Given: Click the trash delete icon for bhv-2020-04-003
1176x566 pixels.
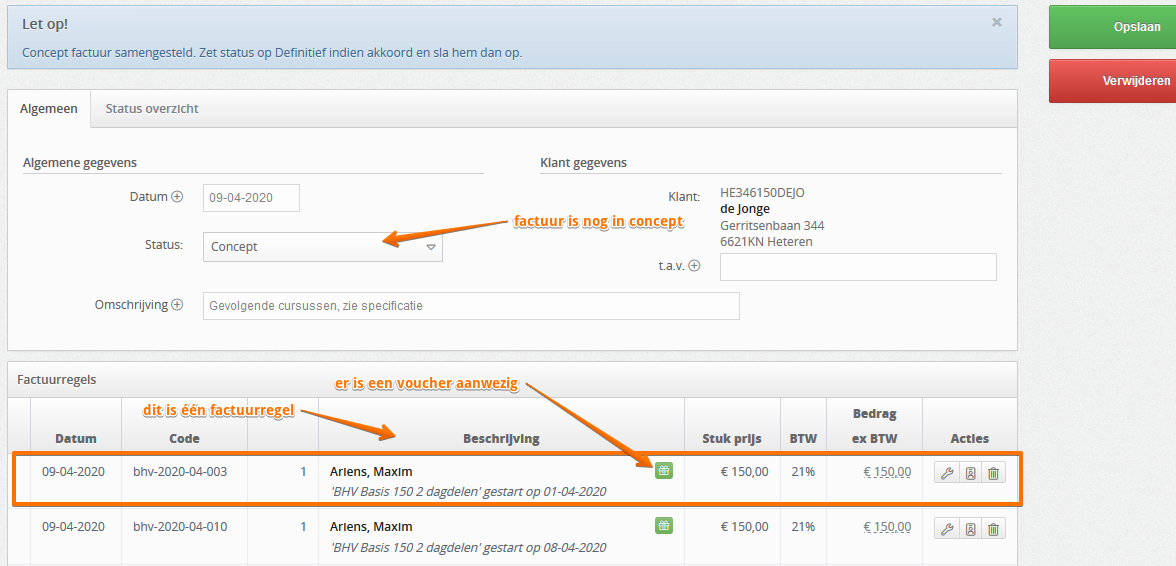Looking at the screenshot, I should (x=993, y=473).
